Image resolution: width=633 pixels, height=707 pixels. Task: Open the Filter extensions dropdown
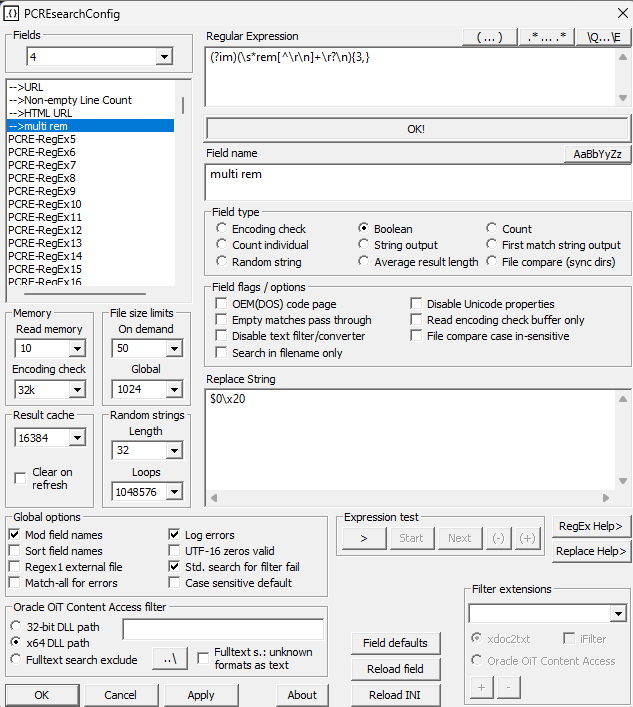point(618,614)
